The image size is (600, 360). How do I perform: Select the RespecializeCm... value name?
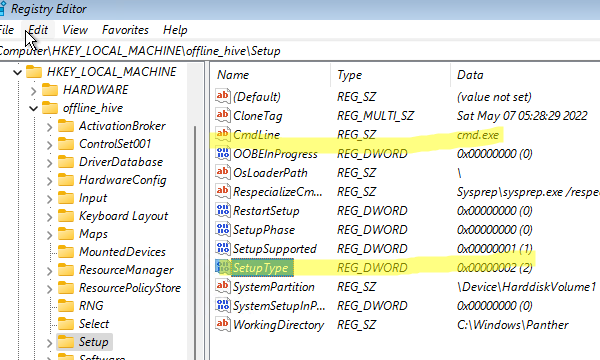tap(278, 192)
